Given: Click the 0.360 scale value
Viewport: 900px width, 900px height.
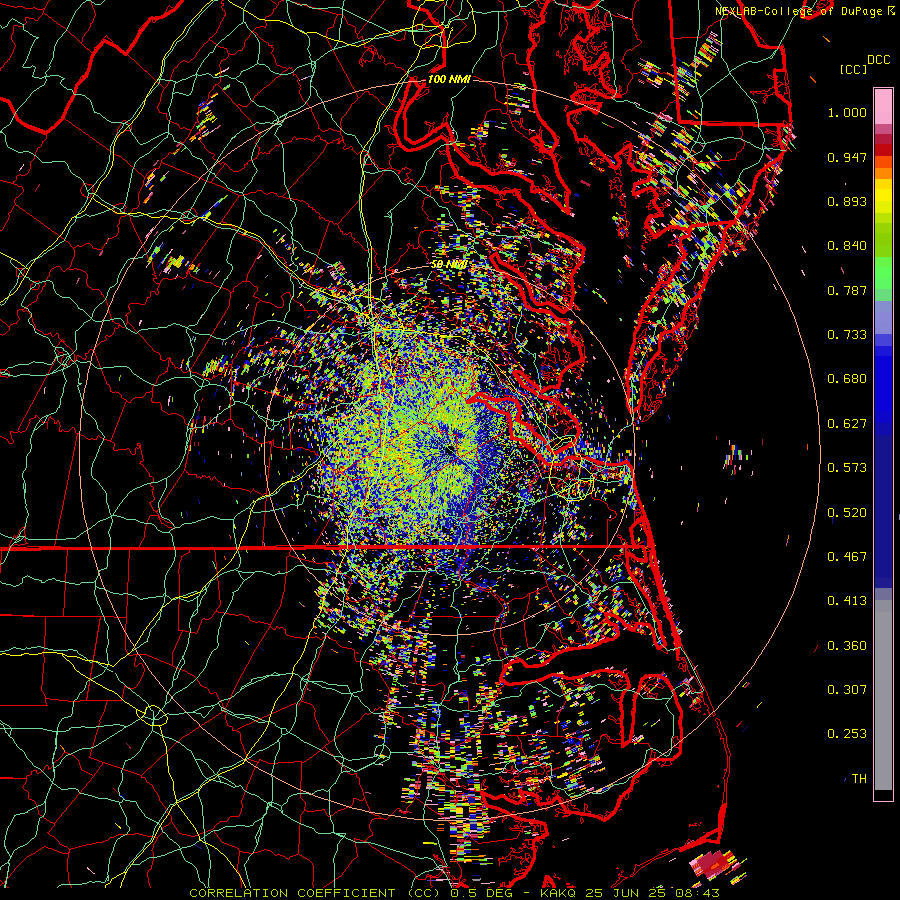Looking at the screenshot, I should pyautogui.click(x=847, y=646).
